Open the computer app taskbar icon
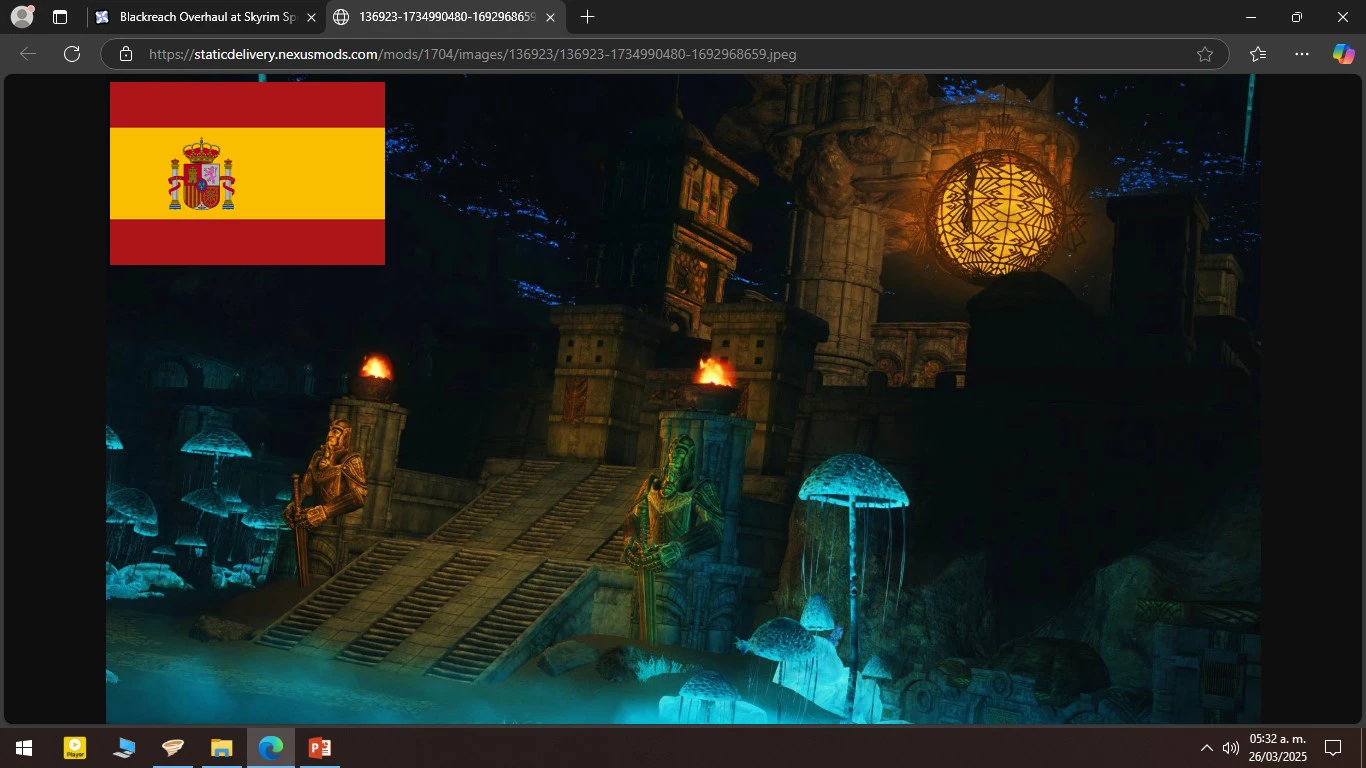This screenshot has width=1366, height=768. coord(124,748)
